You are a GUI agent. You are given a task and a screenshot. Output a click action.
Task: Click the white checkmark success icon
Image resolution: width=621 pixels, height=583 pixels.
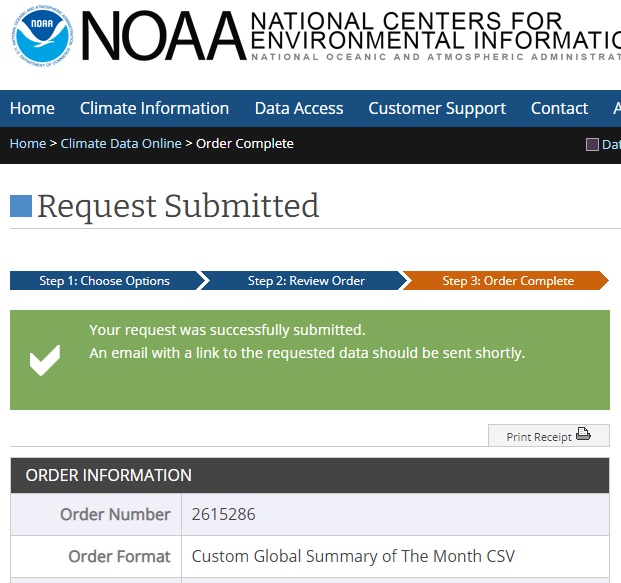click(45, 360)
